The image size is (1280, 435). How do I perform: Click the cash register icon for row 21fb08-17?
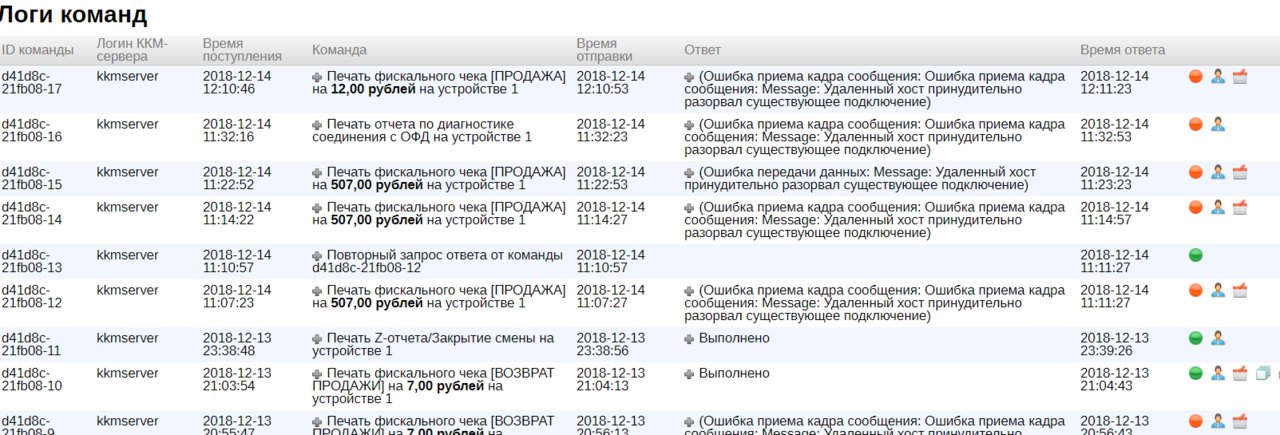(x=1240, y=77)
